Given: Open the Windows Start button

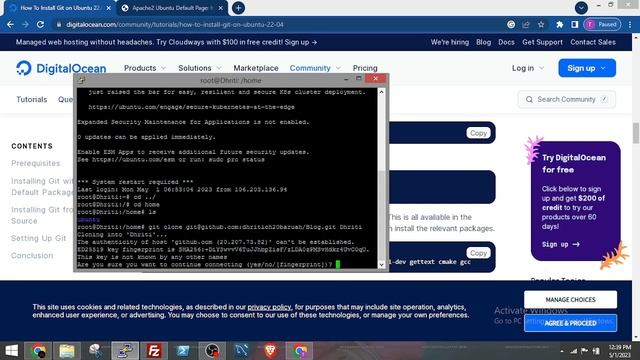Looking at the screenshot, I should click(11, 351).
